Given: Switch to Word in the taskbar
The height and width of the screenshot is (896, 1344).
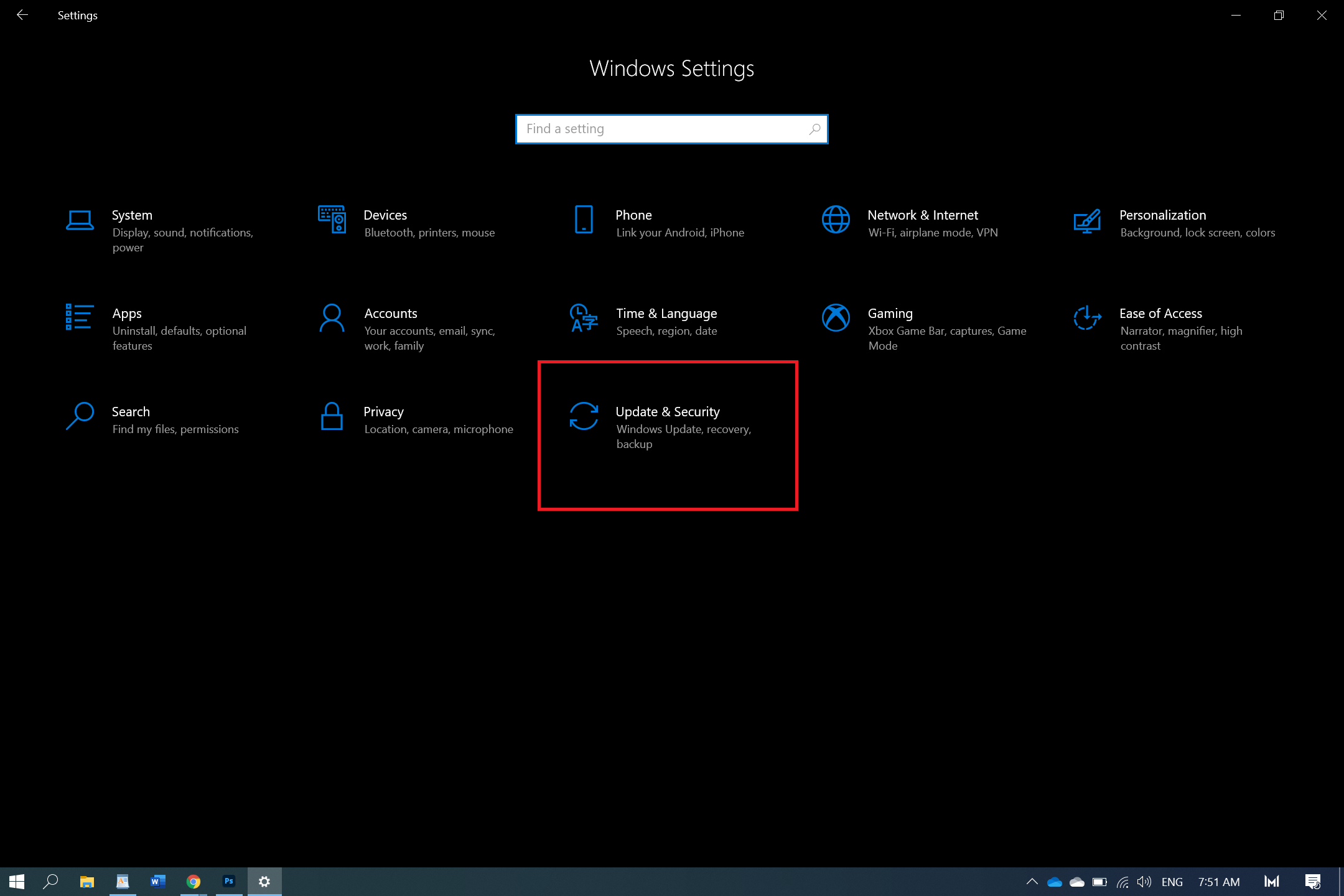Looking at the screenshot, I should pyautogui.click(x=158, y=882).
